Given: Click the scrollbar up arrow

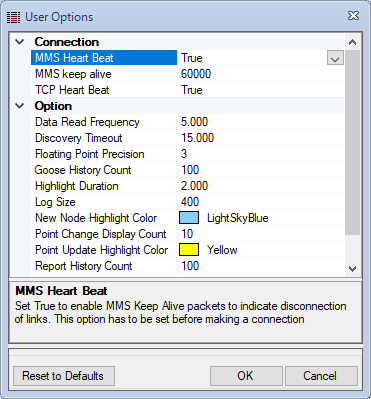Looking at the screenshot, I should (352, 42).
